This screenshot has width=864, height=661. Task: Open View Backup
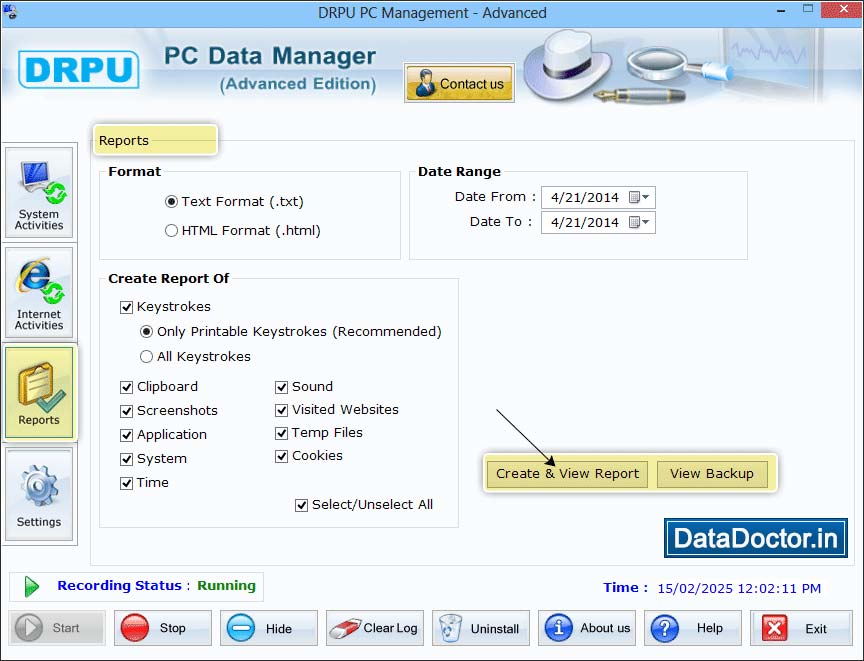tap(712, 474)
